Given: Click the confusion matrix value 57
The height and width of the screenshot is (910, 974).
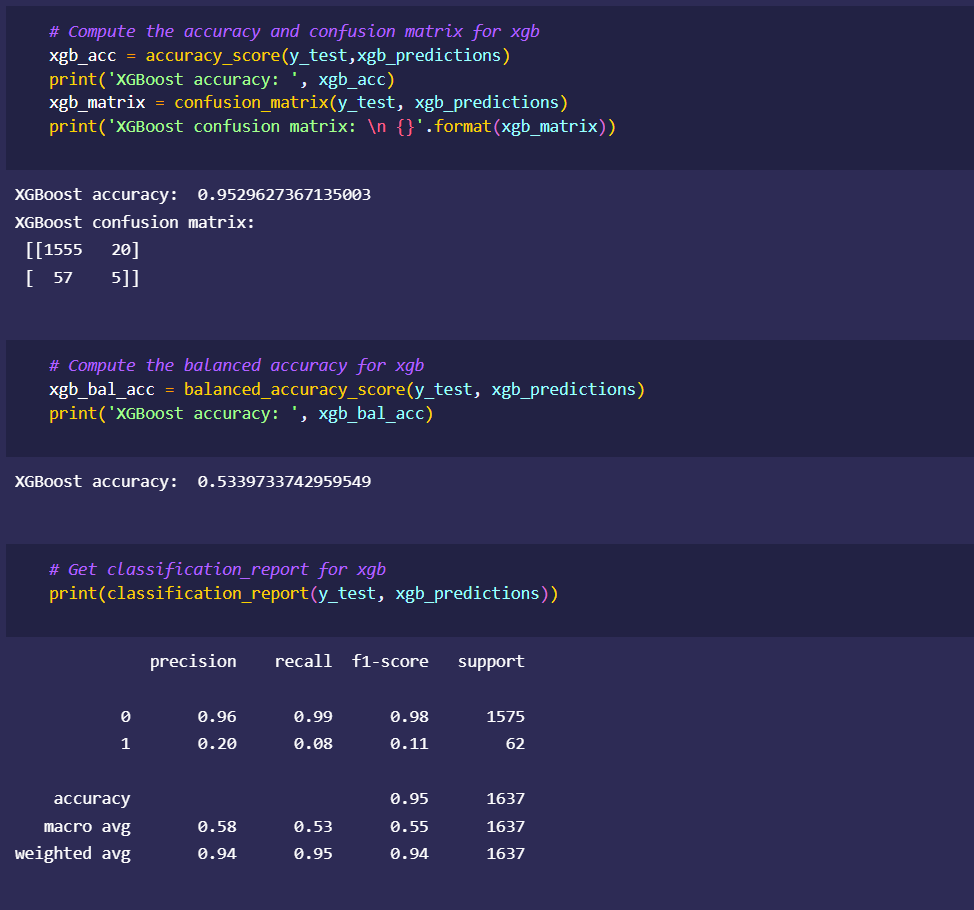Looking at the screenshot, I should (63, 278).
